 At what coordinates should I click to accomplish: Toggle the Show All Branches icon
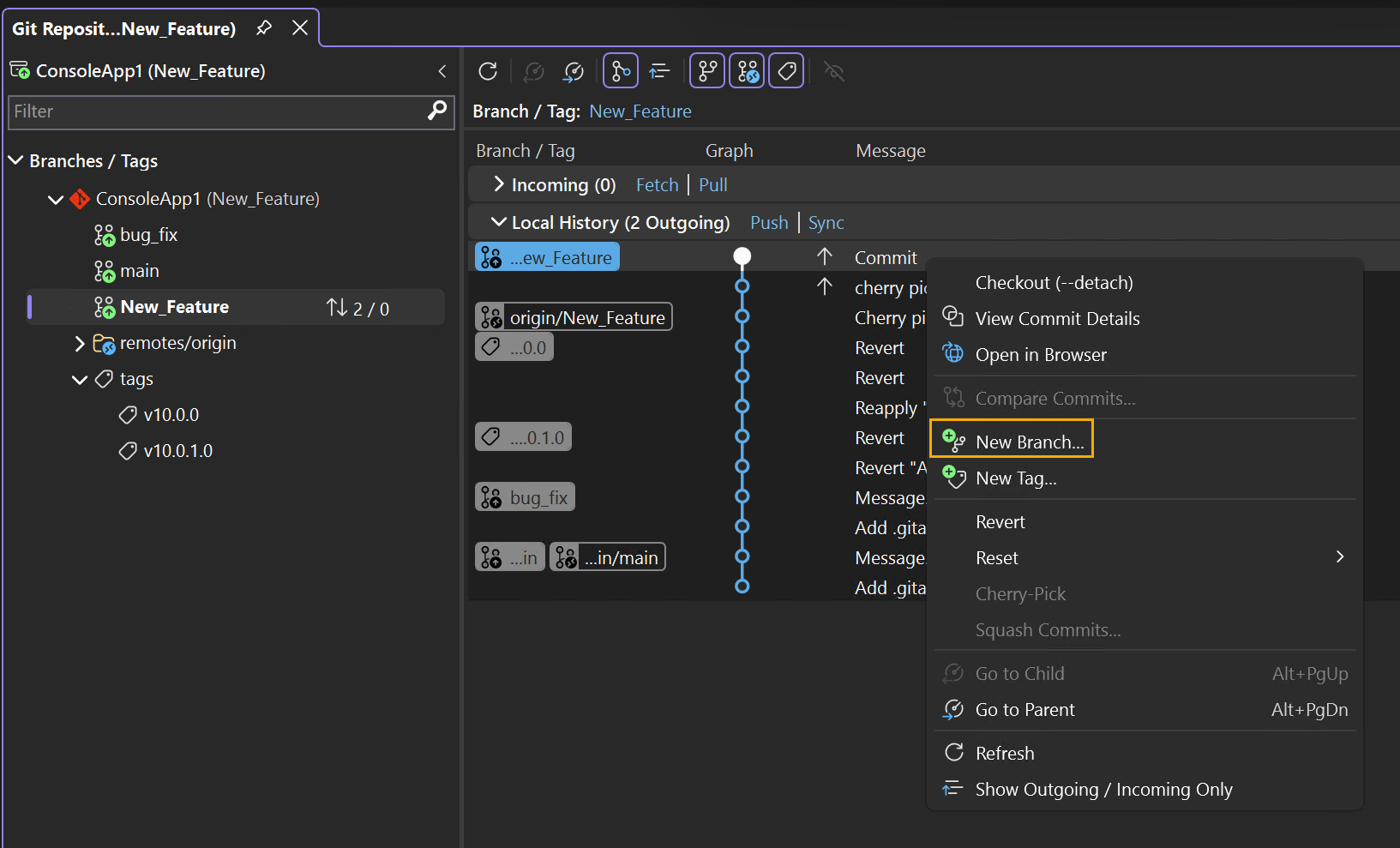(706, 70)
